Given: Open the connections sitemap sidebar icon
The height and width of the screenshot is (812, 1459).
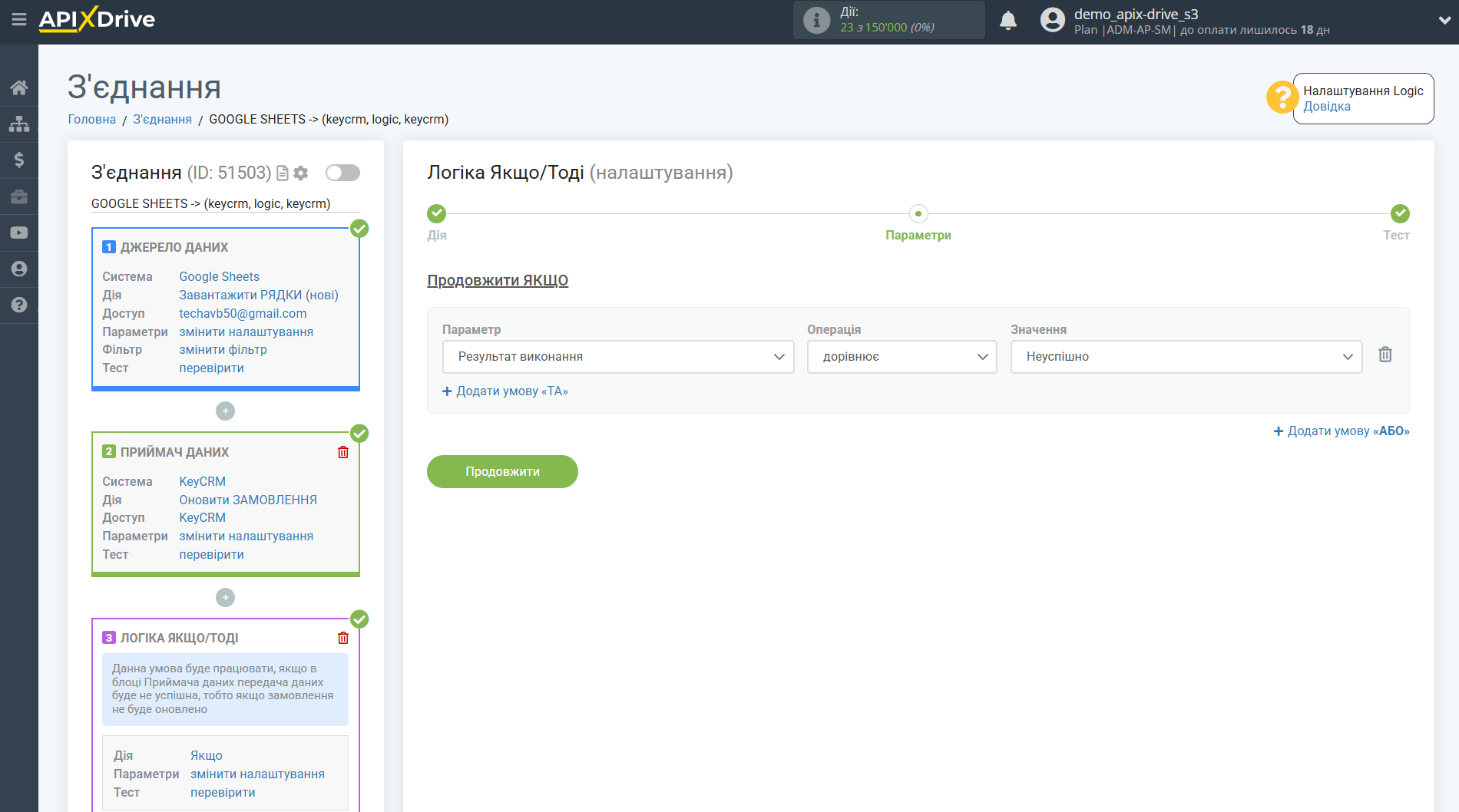Looking at the screenshot, I should (x=19, y=124).
